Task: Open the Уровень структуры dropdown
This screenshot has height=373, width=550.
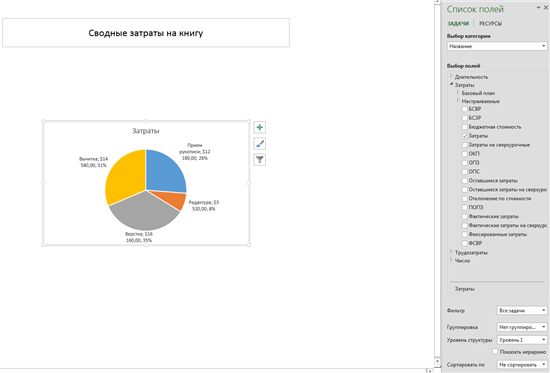Action: pos(522,340)
